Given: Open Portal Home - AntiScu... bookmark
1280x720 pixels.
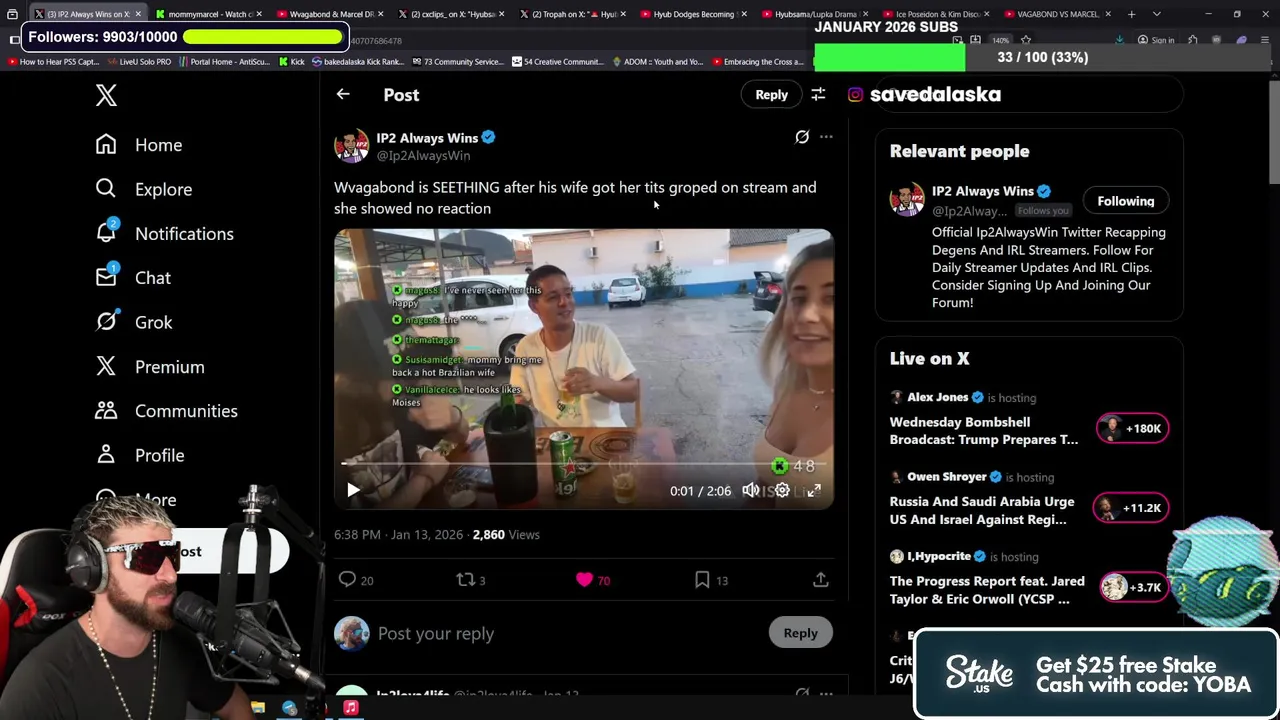Looking at the screenshot, I should [224, 62].
